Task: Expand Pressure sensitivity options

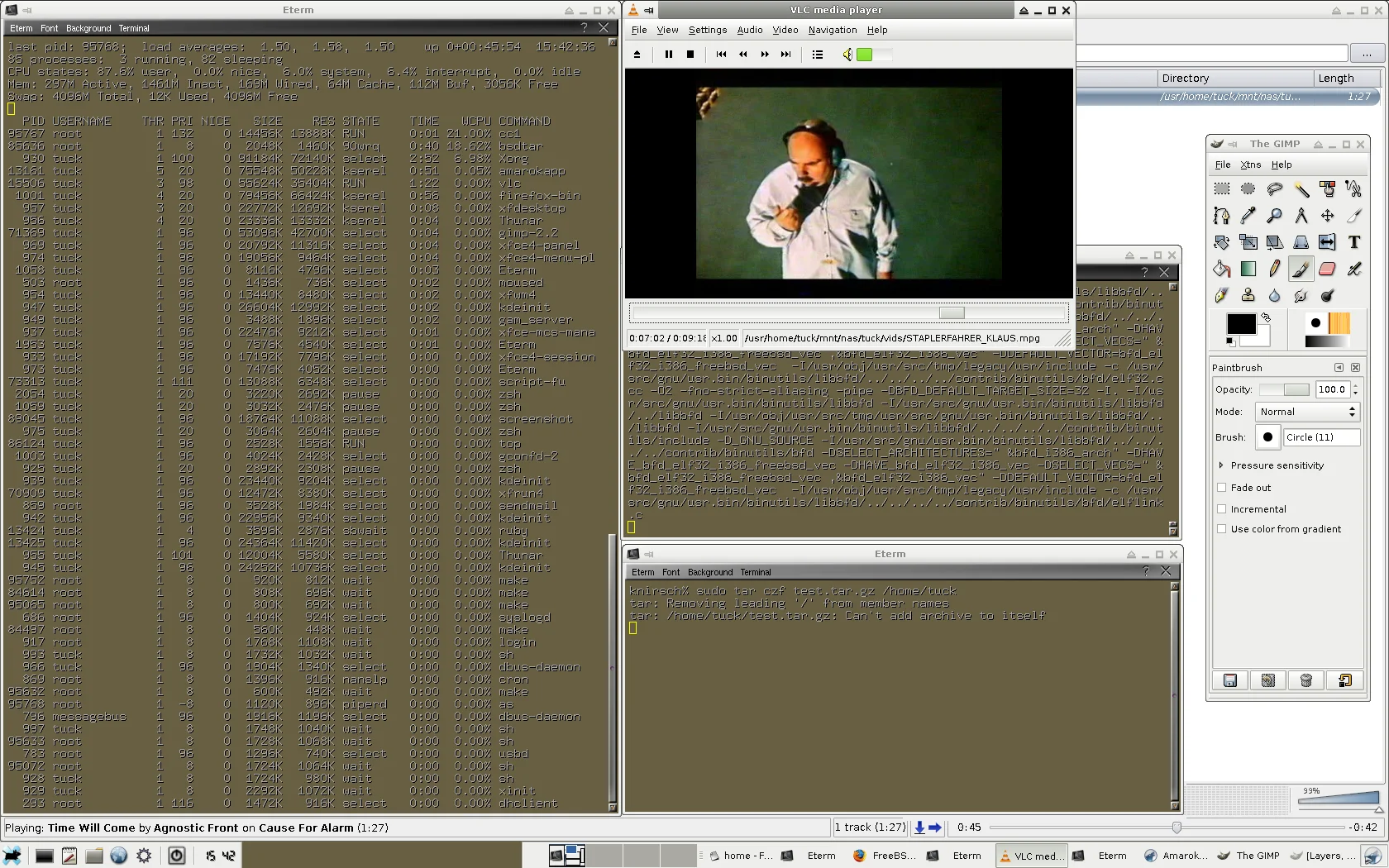Action: coord(1221,465)
